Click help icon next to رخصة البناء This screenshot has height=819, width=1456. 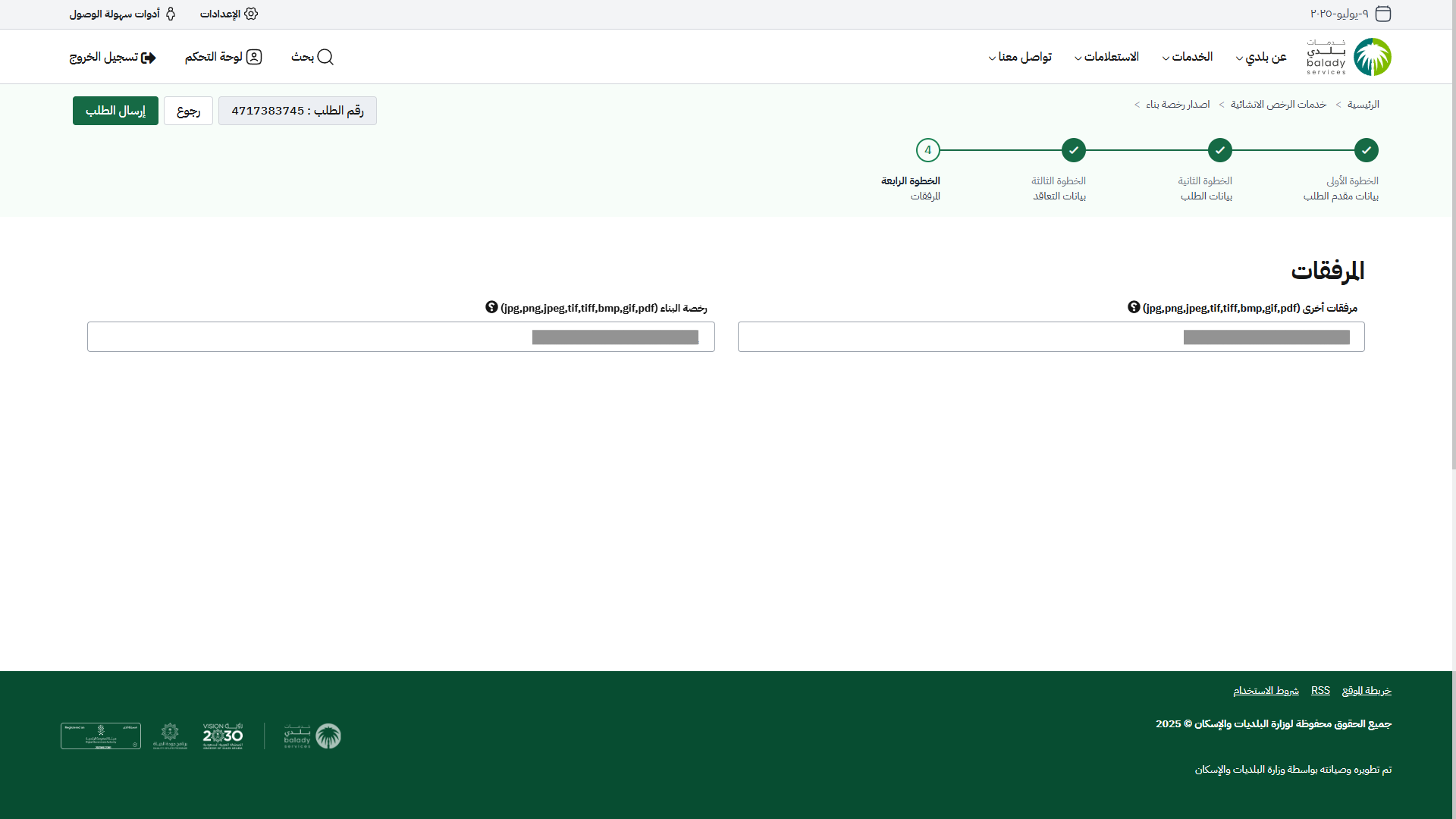click(491, 307)
